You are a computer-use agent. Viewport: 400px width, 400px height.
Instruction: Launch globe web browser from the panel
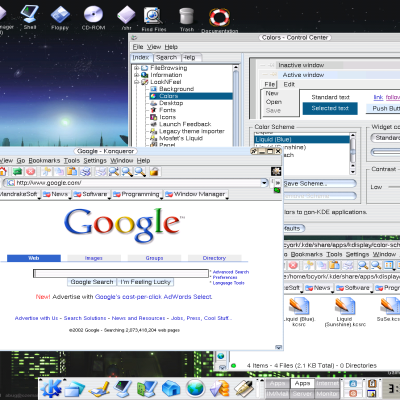coord(195,389)
